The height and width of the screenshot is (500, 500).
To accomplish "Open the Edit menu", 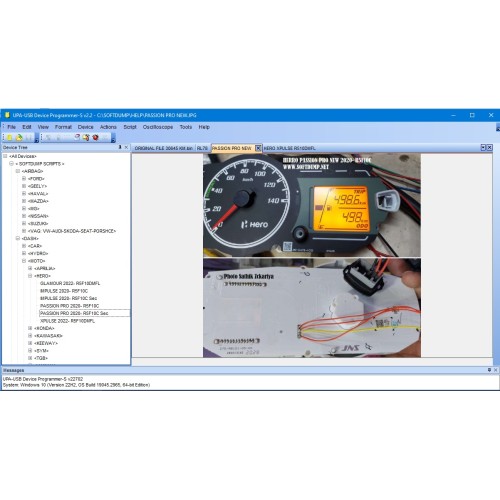I will (27, 127).
